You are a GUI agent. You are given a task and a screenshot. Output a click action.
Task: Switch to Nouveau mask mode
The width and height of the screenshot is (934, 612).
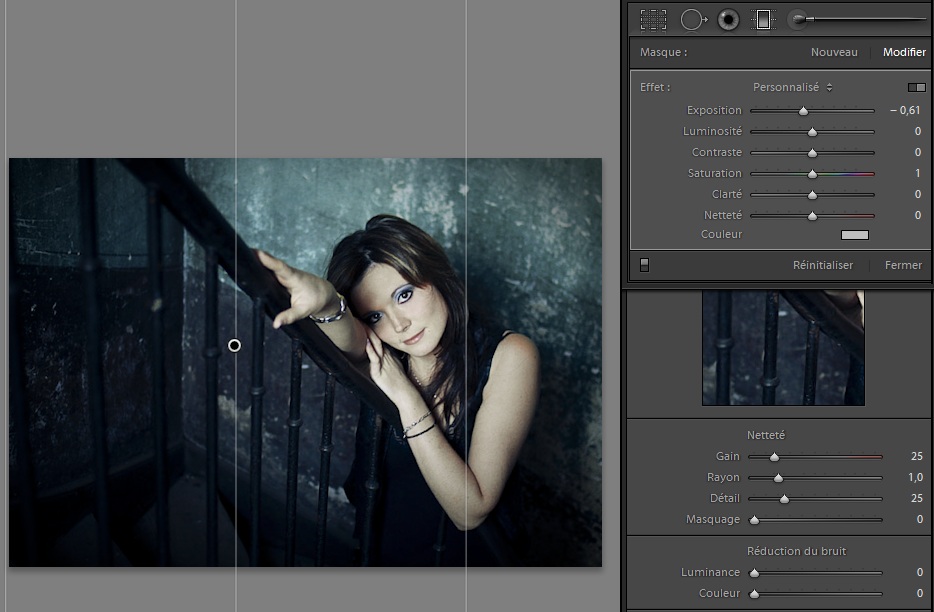click(834, 52)
